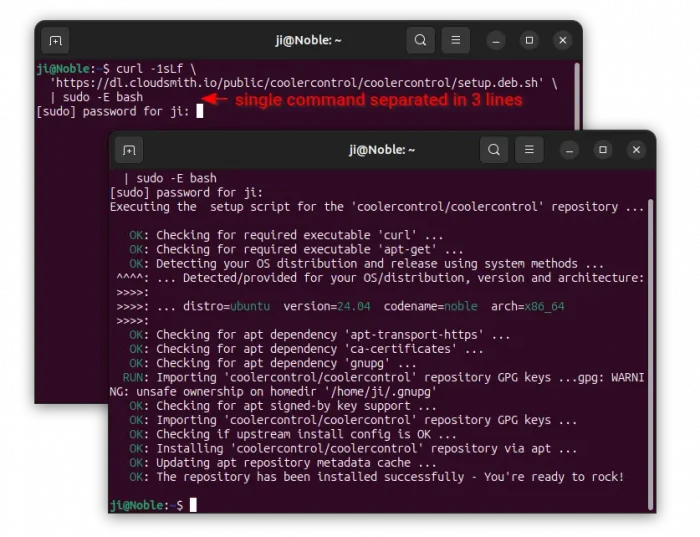
Task: Click the 'apt-transport-https' dependency line
Action: tap(320, 335)
